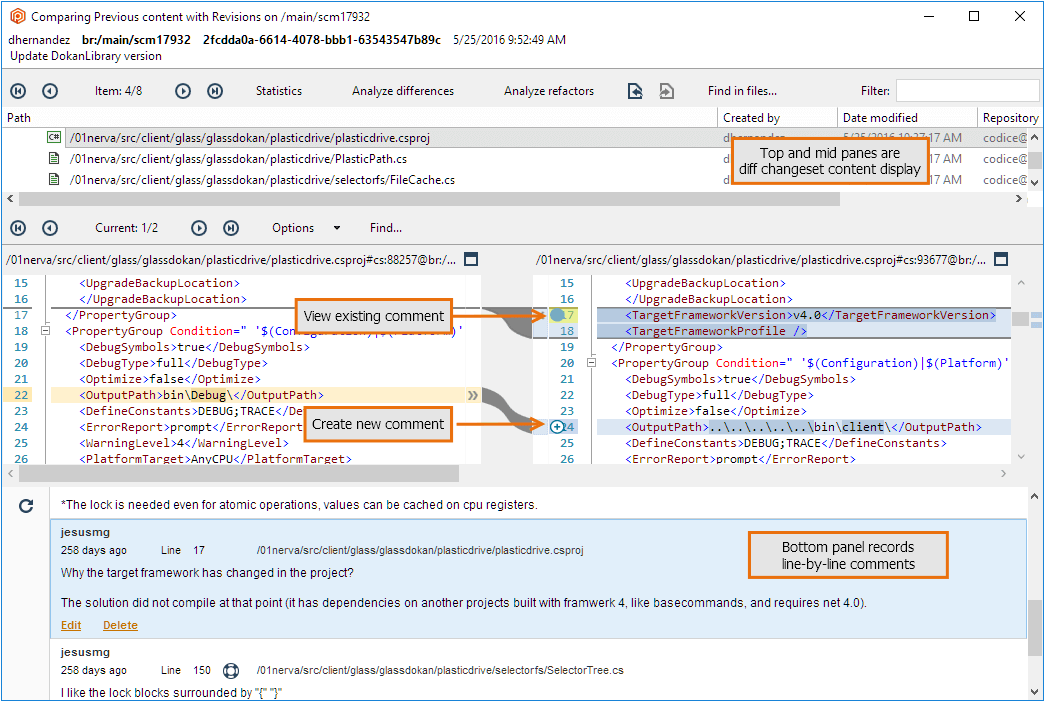Click second export arrow icon in toolbar
The height and width of the screenshot is (701, 1045).
(666, 91)
